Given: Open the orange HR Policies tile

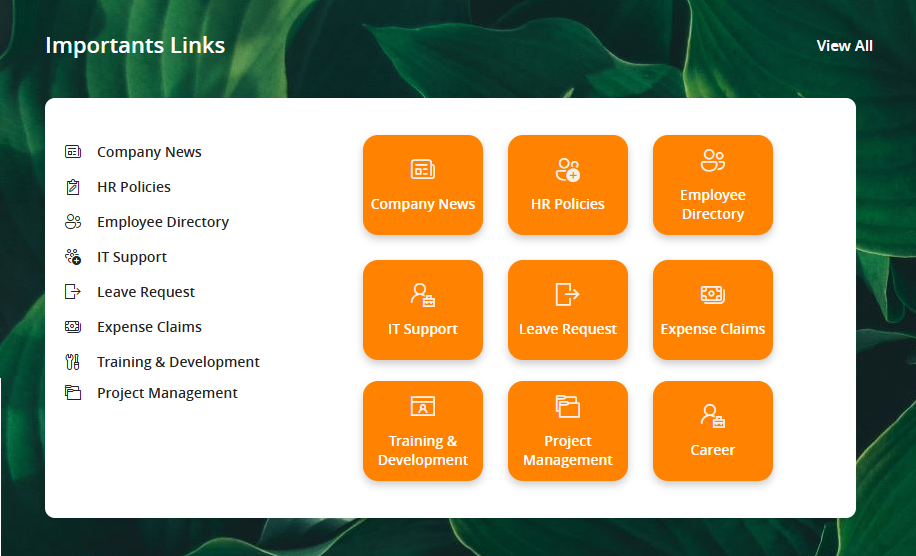Looking at the screenshot, I should click(568, 185).
